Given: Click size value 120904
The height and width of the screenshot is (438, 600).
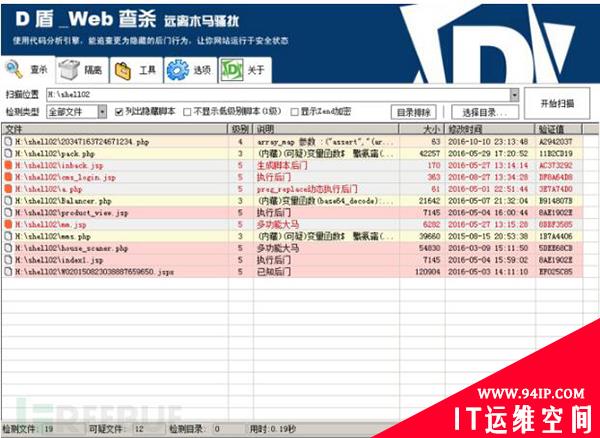Looking at the screenshot, I should click(x=428, y=272).
